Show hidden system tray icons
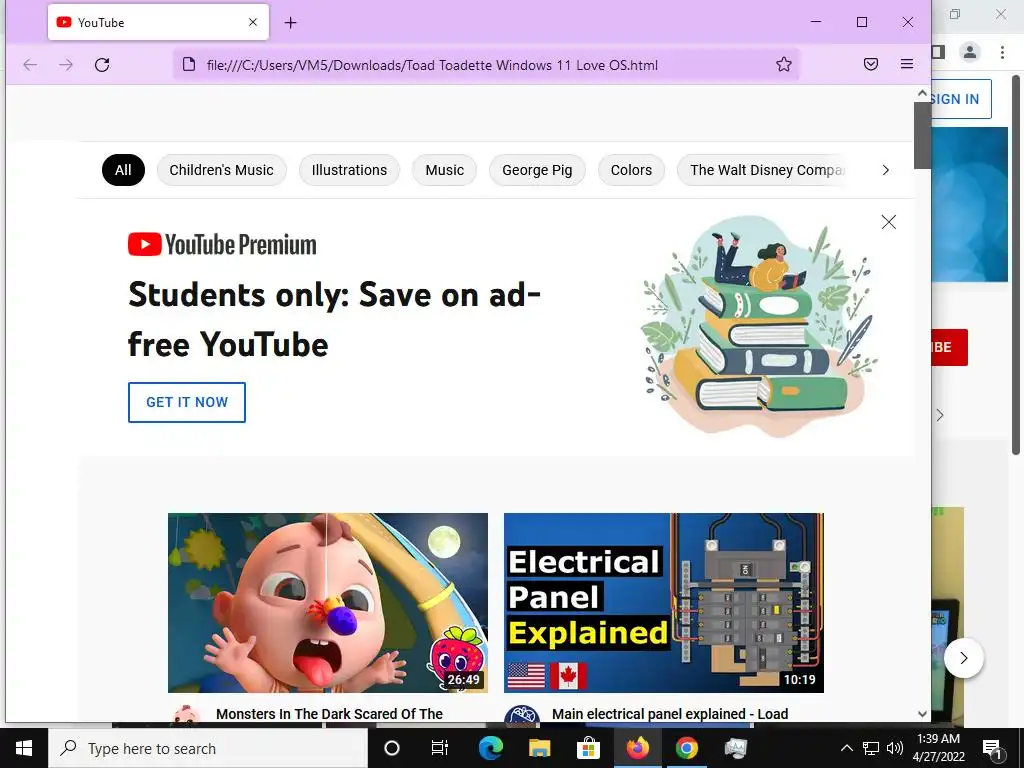This screenshot has height=768, width=1024. tap(846, 748)
